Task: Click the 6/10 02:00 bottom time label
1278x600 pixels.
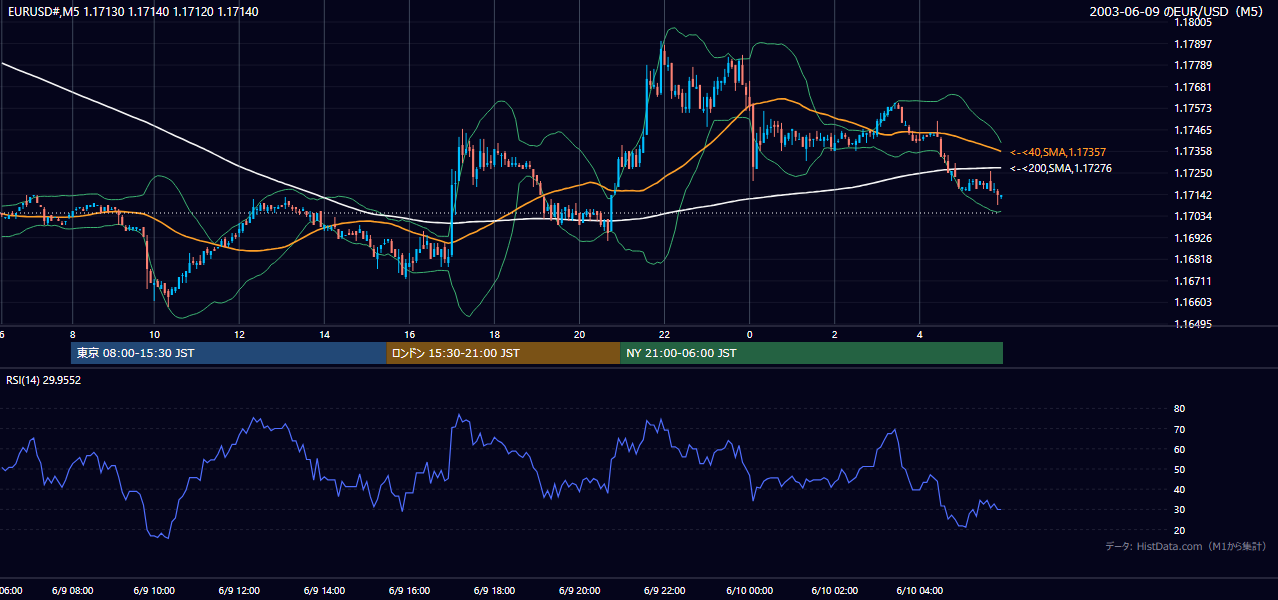Action: pos(835,590)
